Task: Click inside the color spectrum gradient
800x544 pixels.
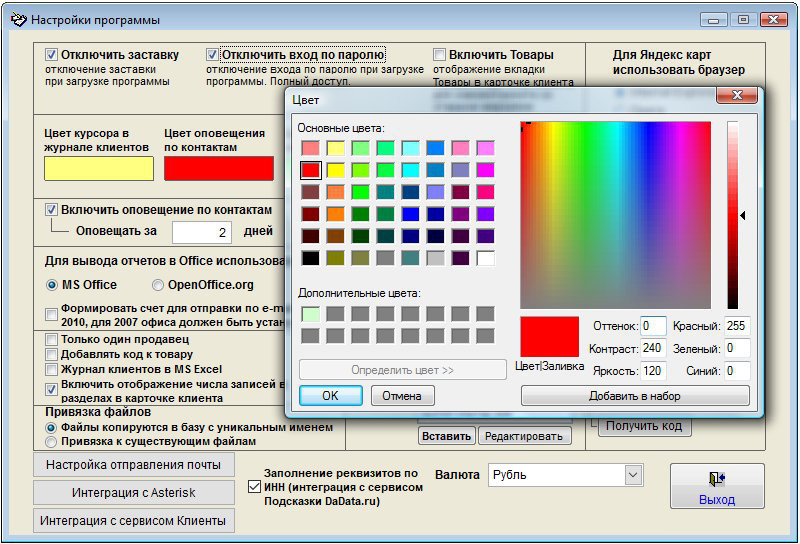Action: [x=615, y=215]
